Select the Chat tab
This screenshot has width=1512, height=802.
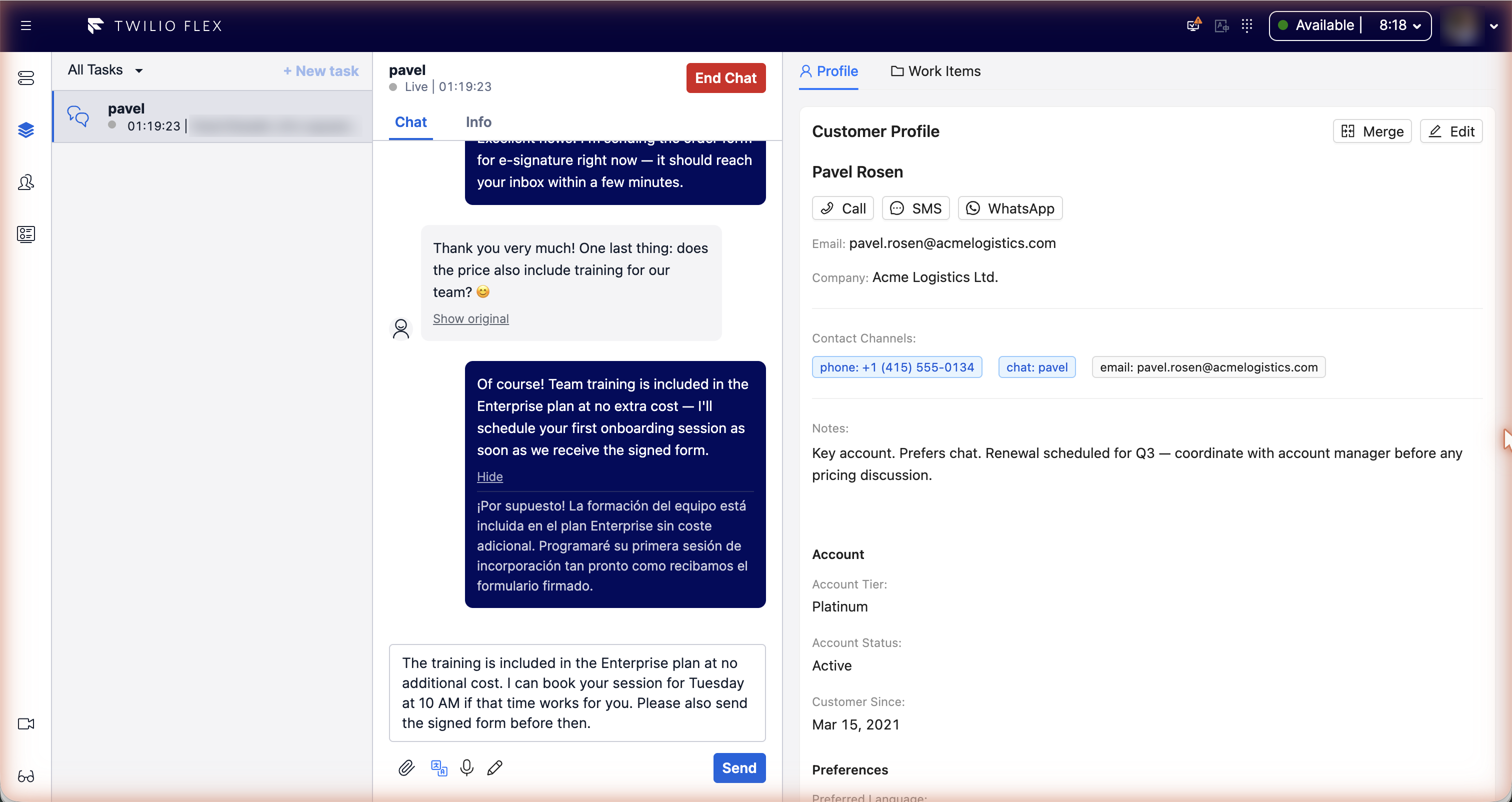(x=410, y=121)
